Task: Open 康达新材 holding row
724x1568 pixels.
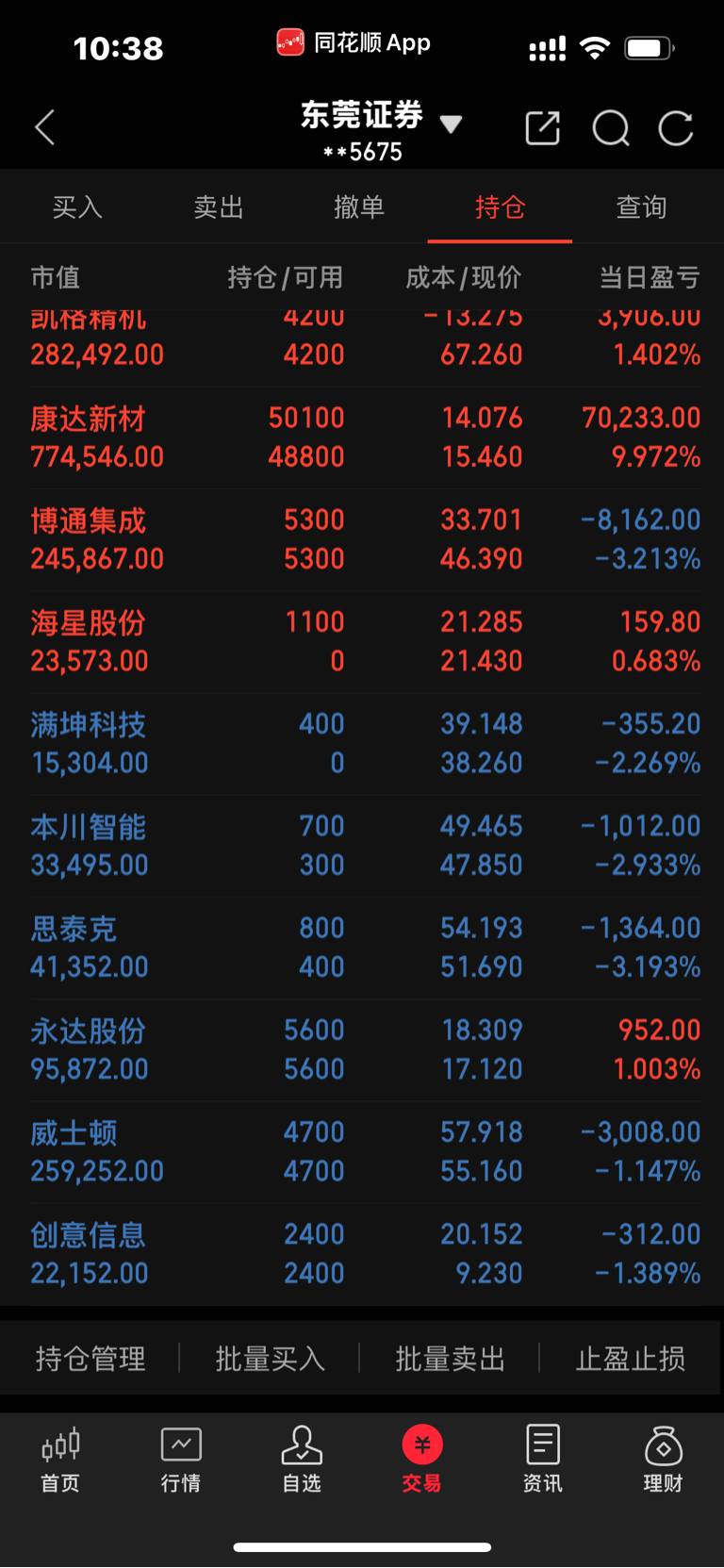Action: click(x=362, y=437)
